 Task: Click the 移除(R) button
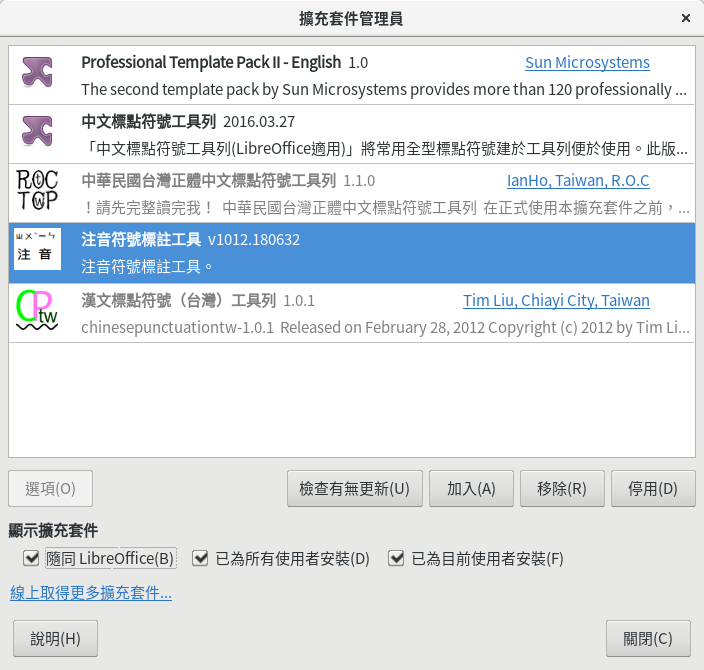(562, 489)
